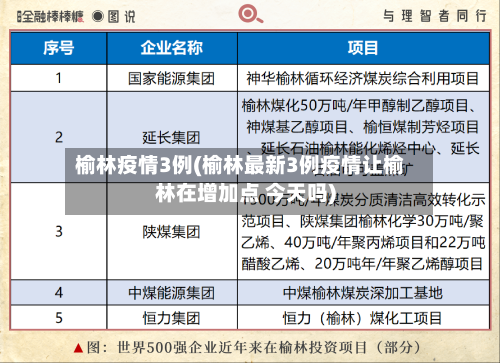Screen dimensions: 500x363
Task: Click the 陕煤集团 cell
Action: 172,232
